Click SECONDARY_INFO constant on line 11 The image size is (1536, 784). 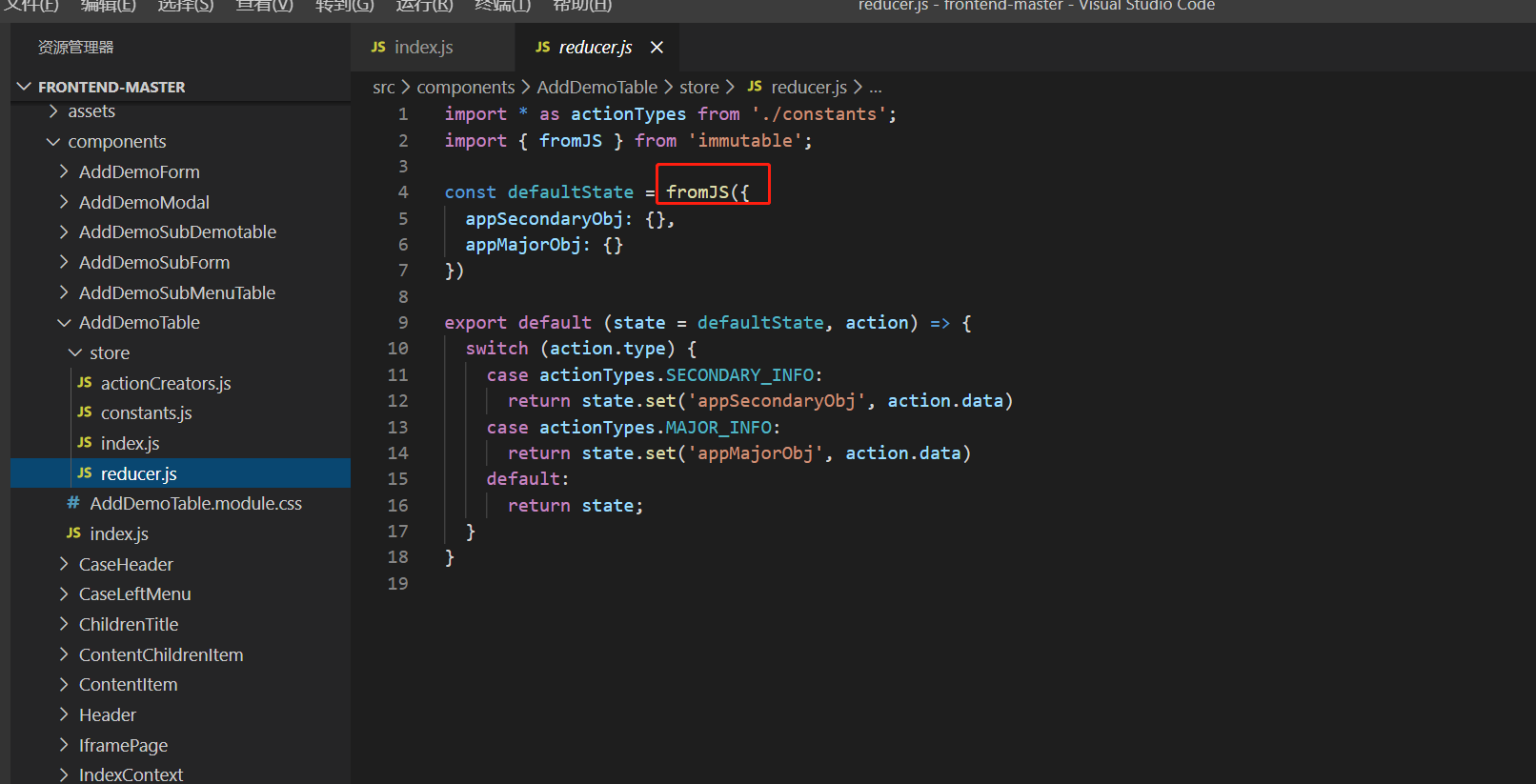(739, 375)
